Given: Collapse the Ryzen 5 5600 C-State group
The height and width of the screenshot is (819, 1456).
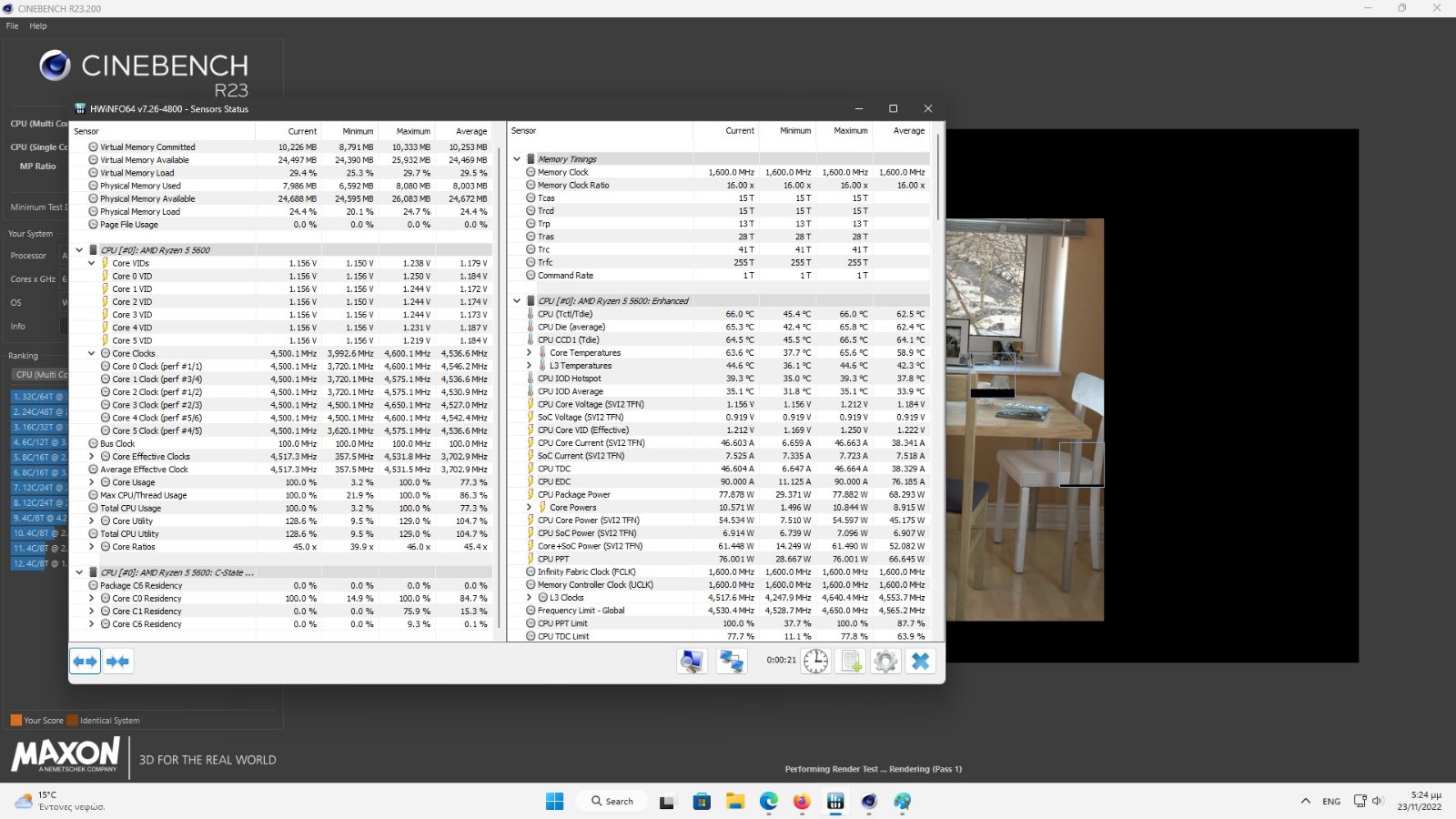Looking at the screenshot, I should pos(79,572).
